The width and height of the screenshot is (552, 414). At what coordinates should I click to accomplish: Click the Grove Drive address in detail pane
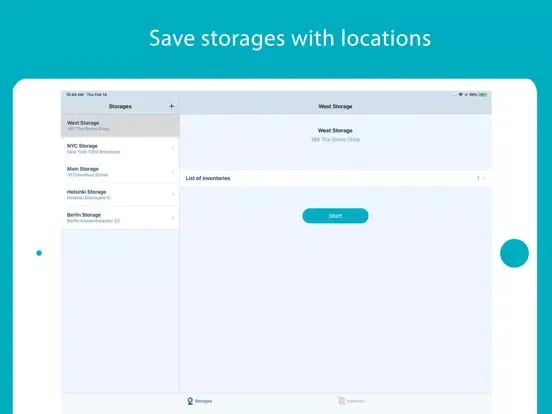[335, 139]
